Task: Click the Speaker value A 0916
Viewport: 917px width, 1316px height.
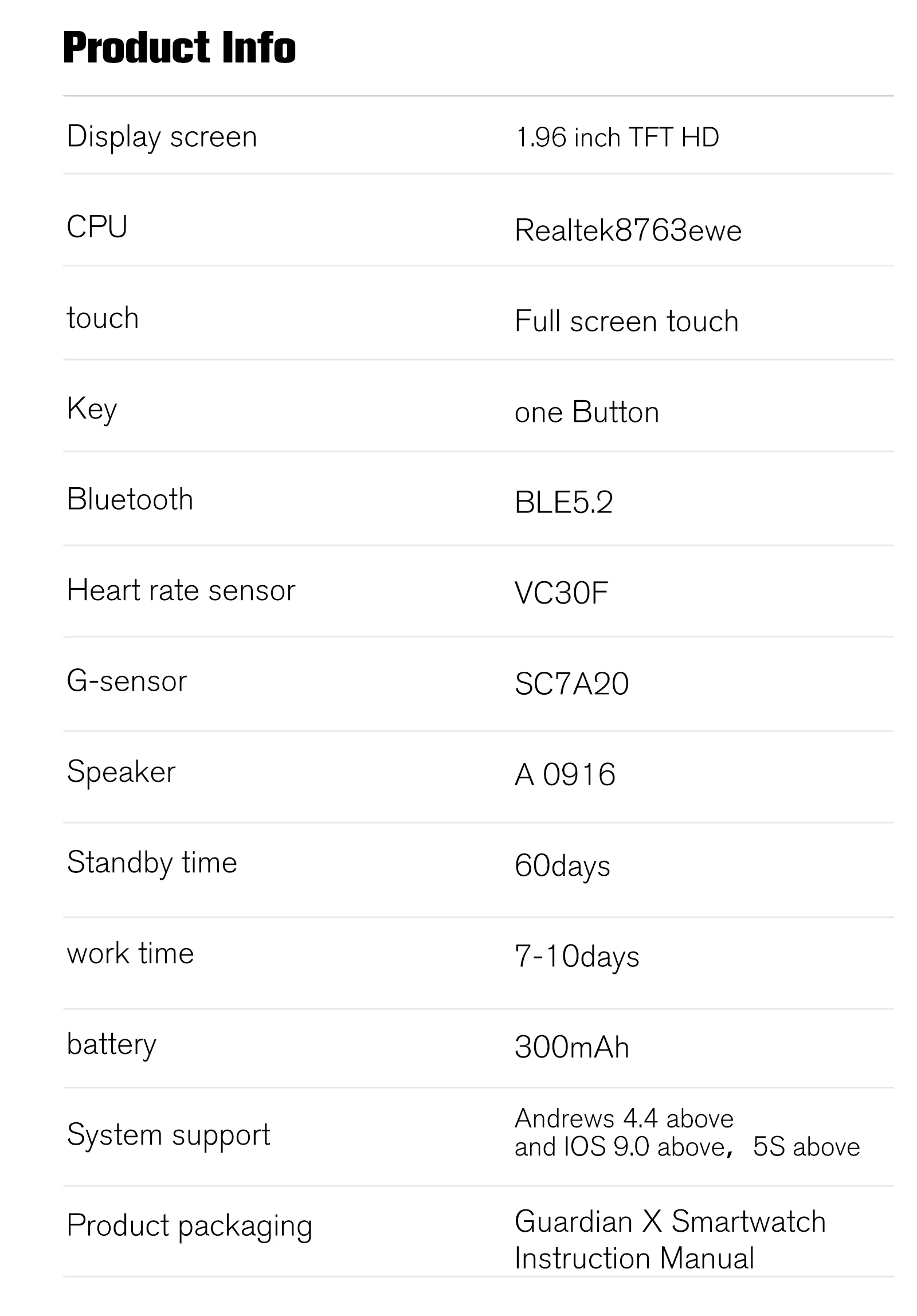Action: click(x=565, y=774)
